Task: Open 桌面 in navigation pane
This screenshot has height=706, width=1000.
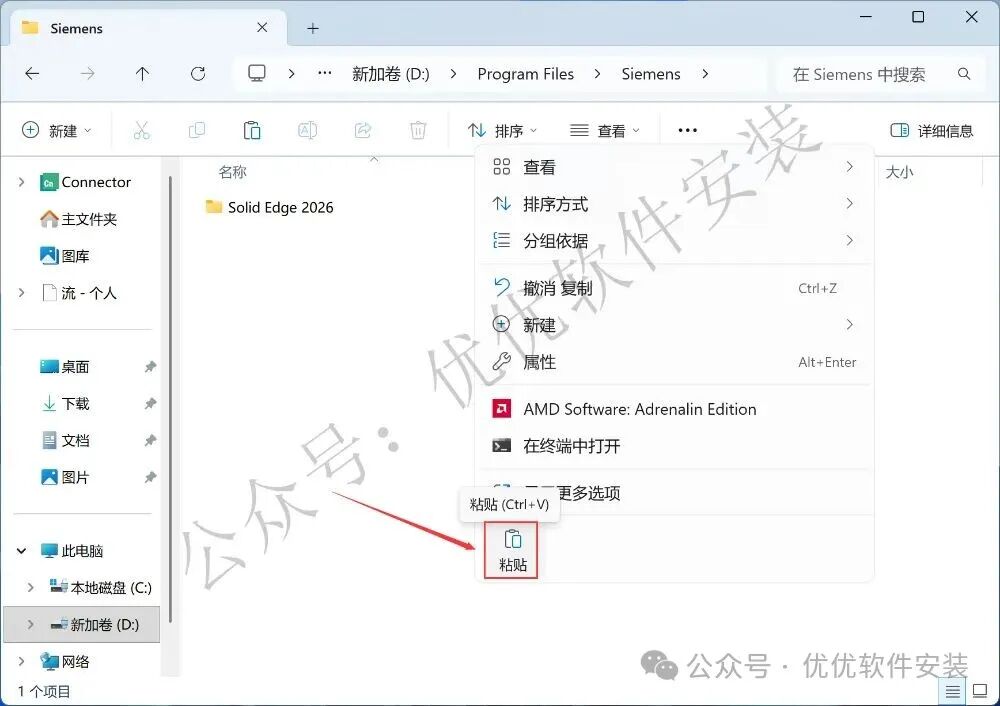Action: click(x=64, y=367)
